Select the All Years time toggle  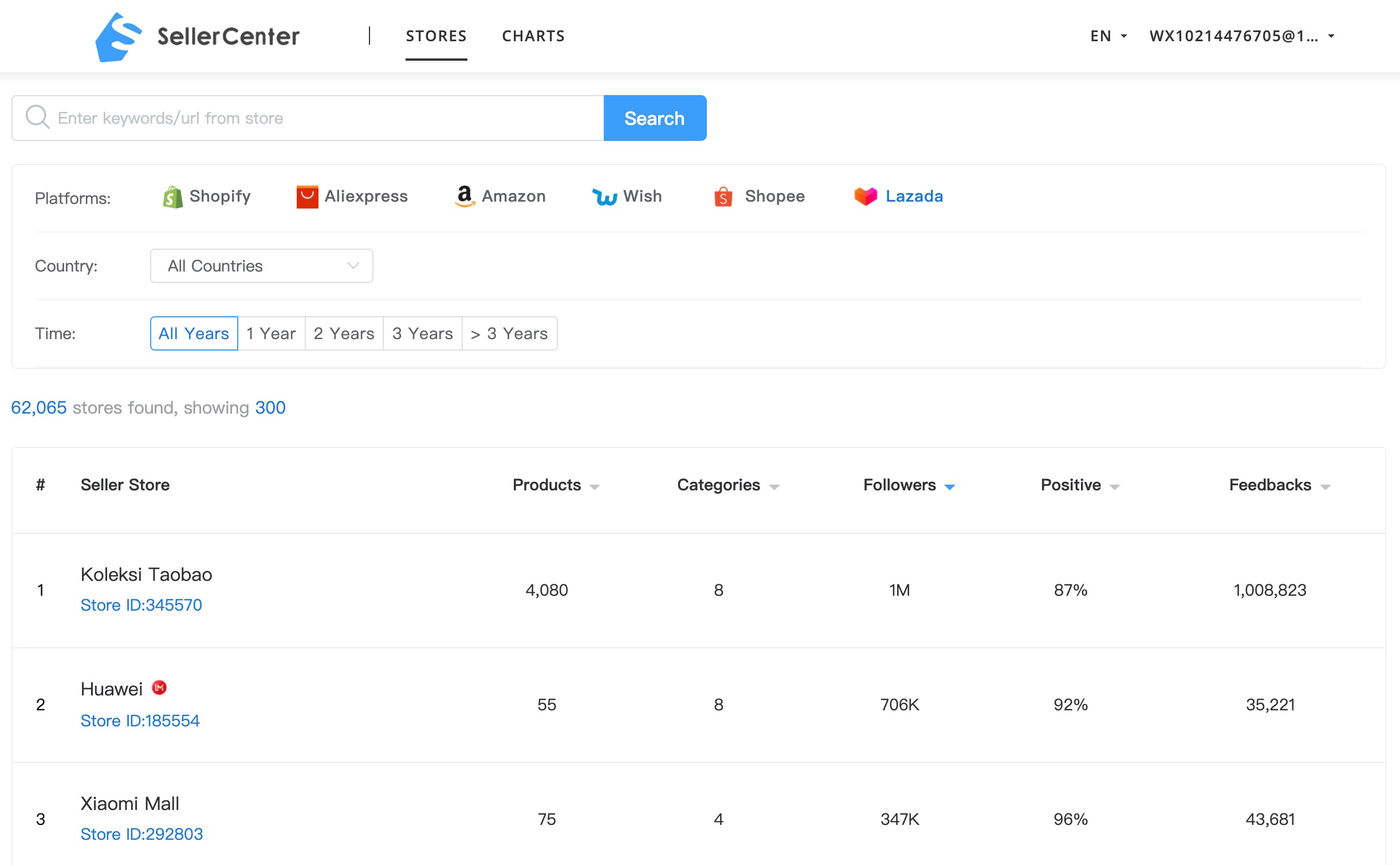192,333
